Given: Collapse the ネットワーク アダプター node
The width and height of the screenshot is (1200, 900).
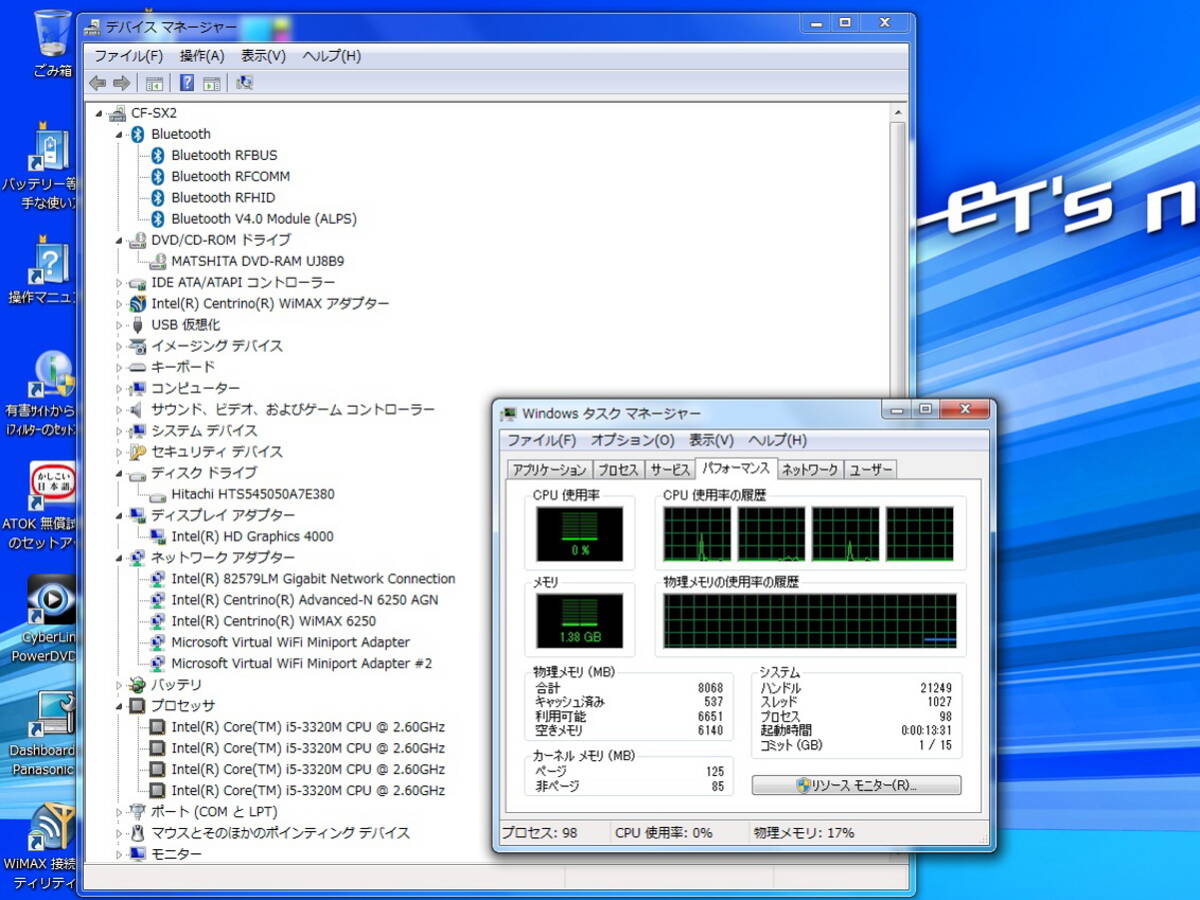Looking at the screenshot, I should tap(120, 557).
